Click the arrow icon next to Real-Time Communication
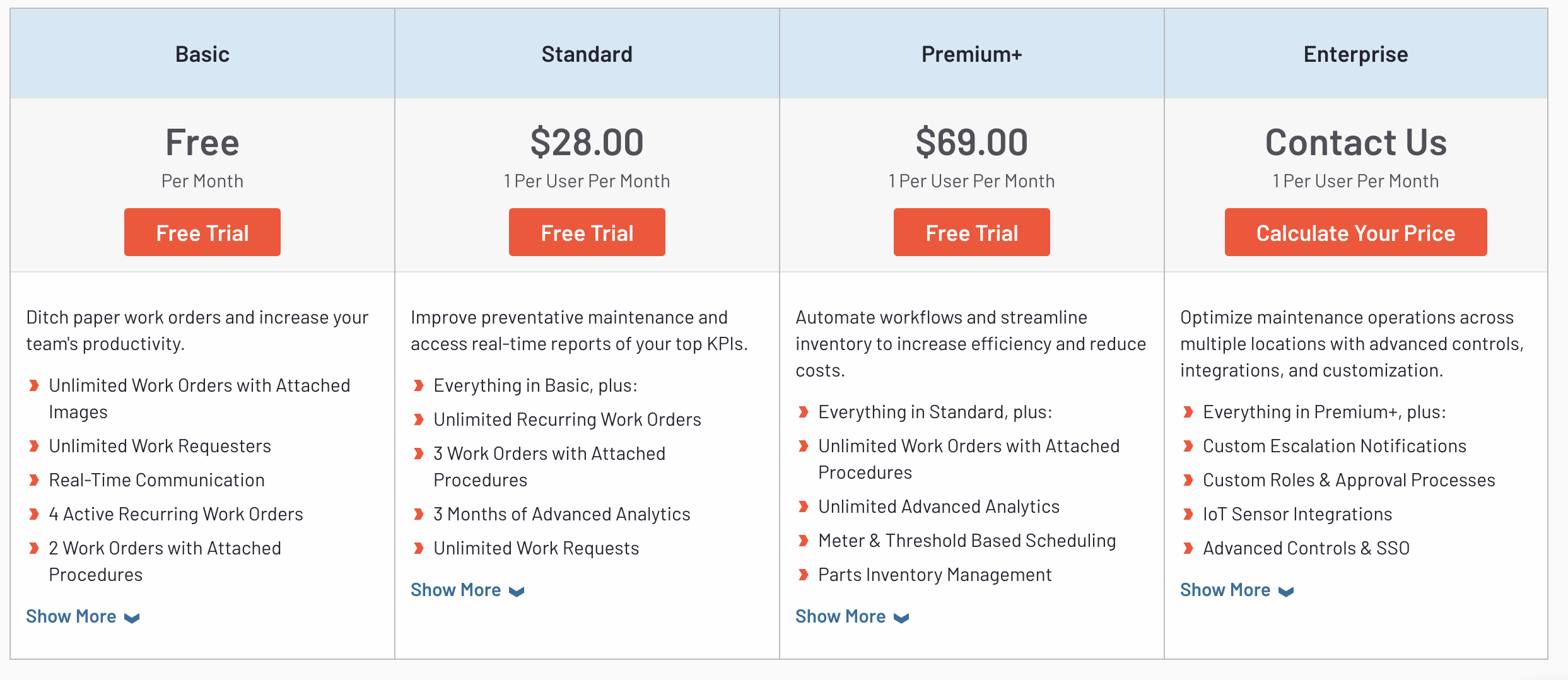This screenshot has width=1568, height=680. point(33,480)
